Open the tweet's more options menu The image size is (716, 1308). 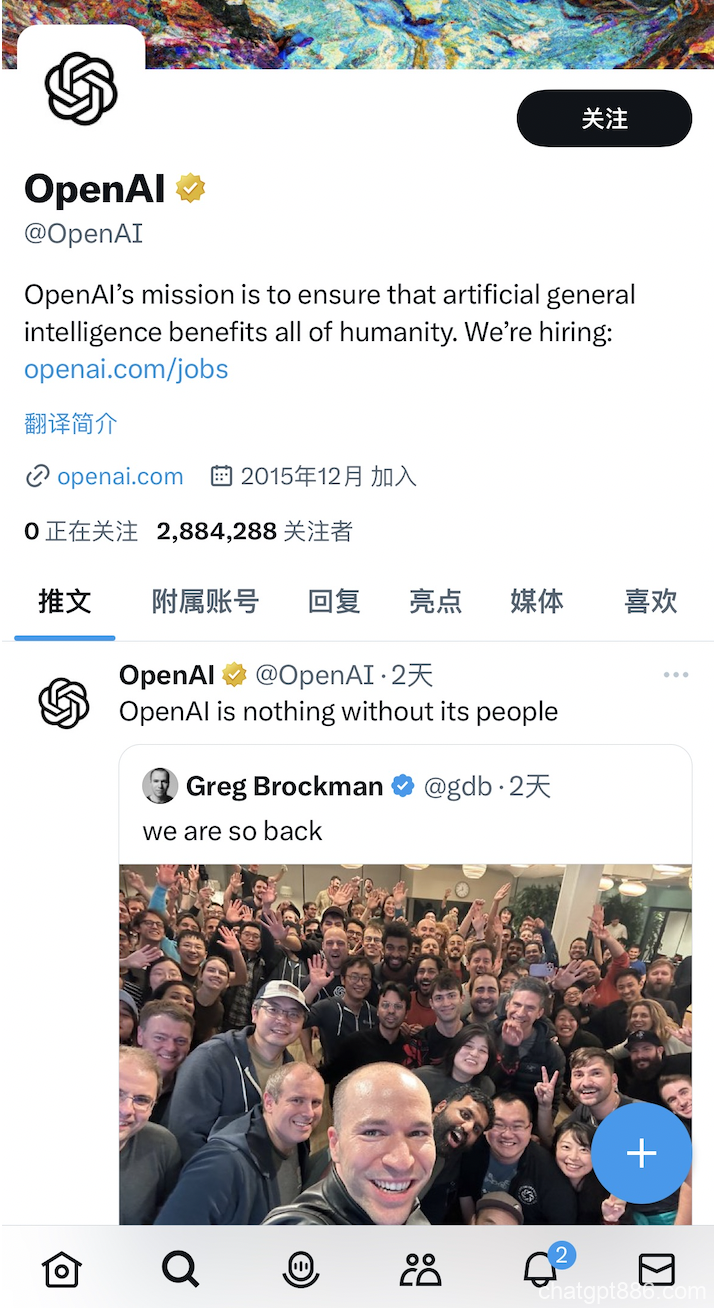(x=676, y=674)
